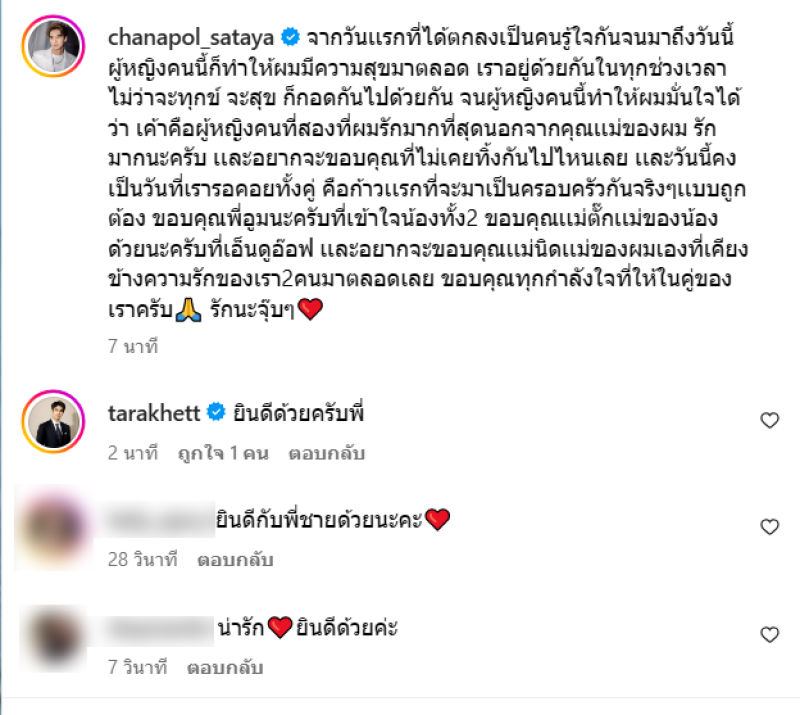
Task: Click the 2 นาที timestamp on tarakhett's comment
Action: coord(133,453)
